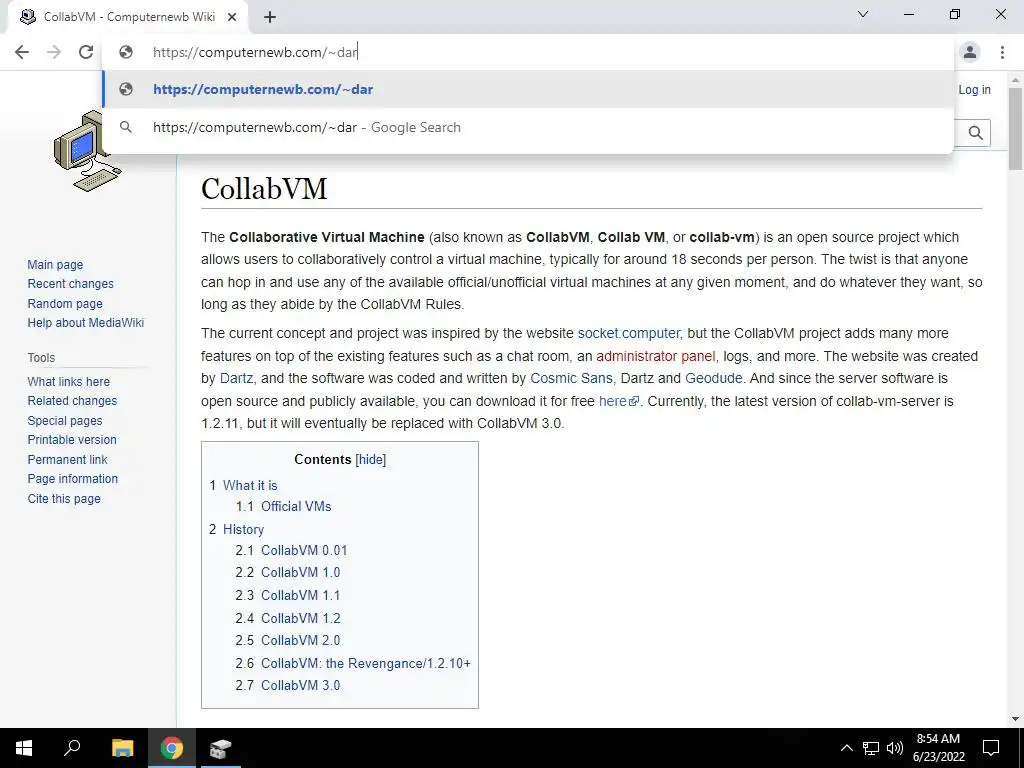This screenshot has height=768, width=1024.
Task: Click the page vertical scrollbar thumb
Action: click(1015, 128)
